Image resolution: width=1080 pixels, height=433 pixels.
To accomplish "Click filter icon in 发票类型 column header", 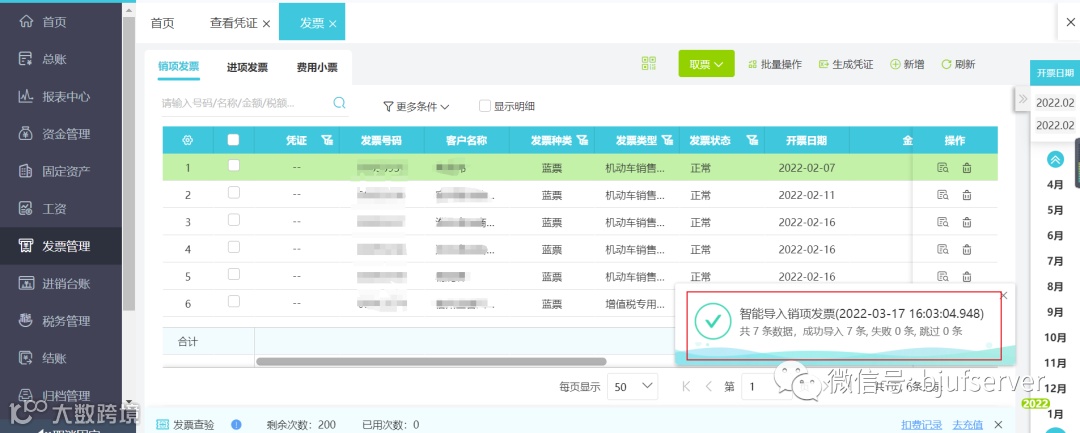I will (x=667, y=140).
